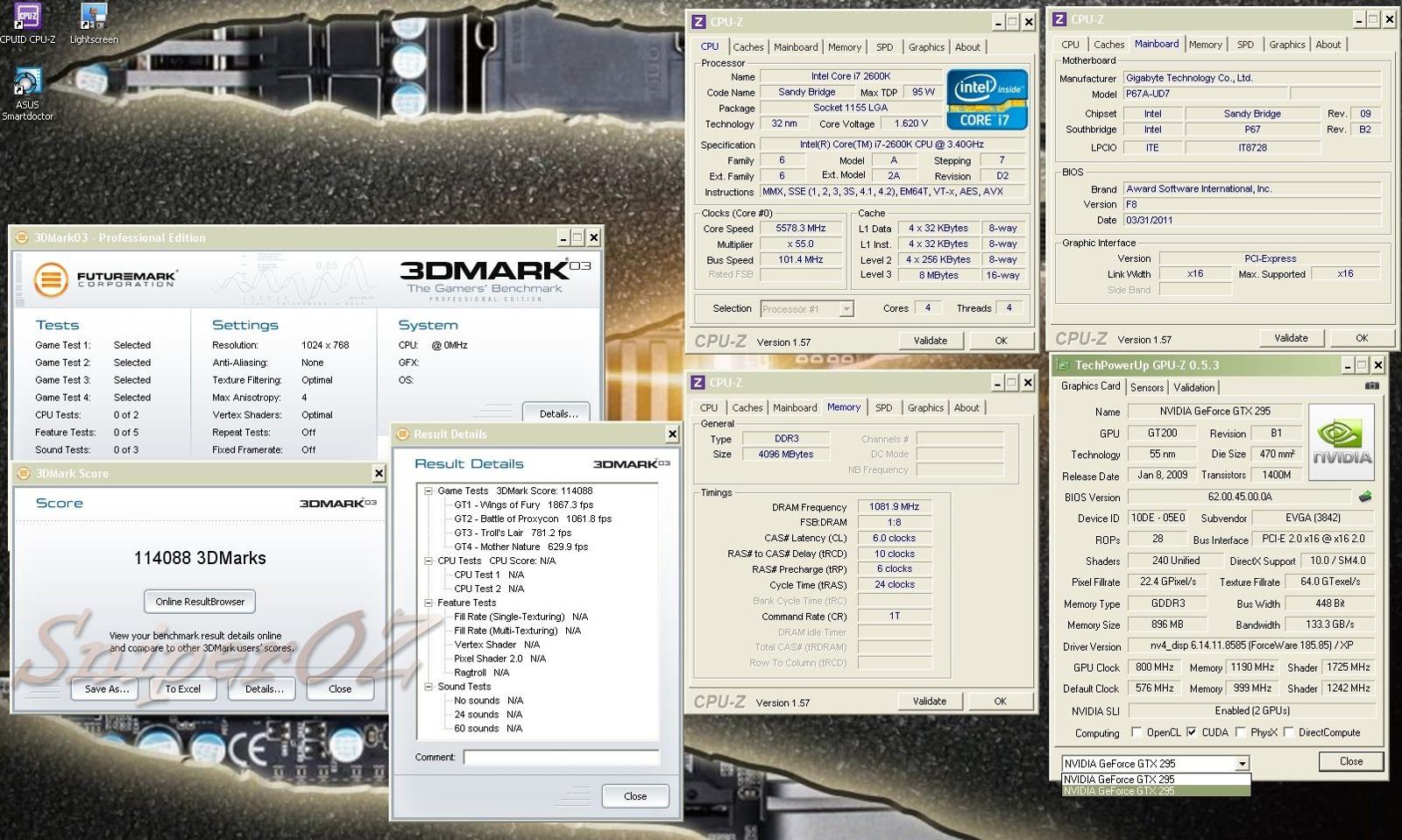This screenshot has width=1402, height=840.
Task: Switch to Caches tab in CPU window
Action: (x=748, y=47)
